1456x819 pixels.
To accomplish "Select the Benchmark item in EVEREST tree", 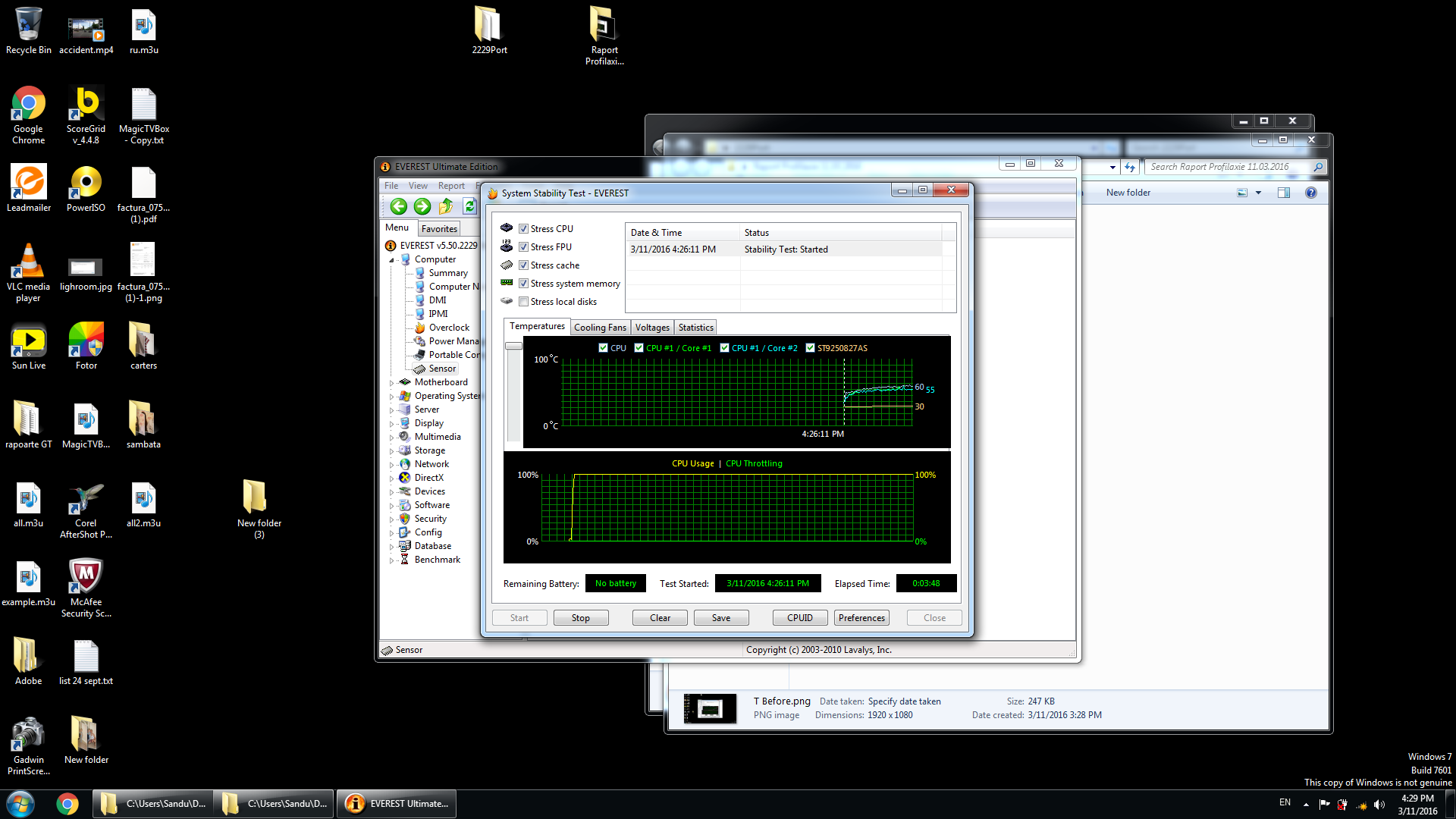I will [x=438, y=560].
